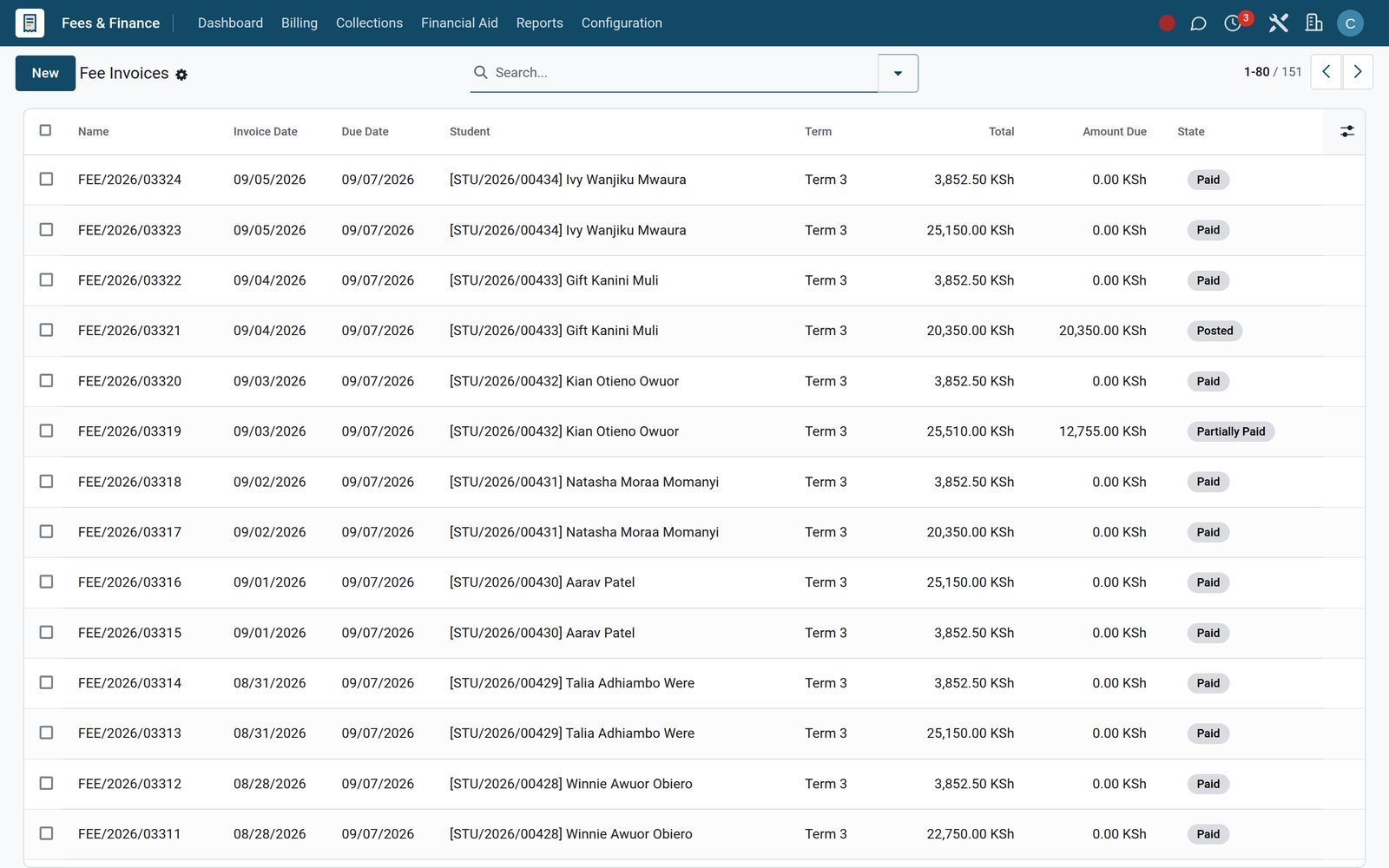
Task: Click the 1-80 pager range
Action: [1256, 72]
